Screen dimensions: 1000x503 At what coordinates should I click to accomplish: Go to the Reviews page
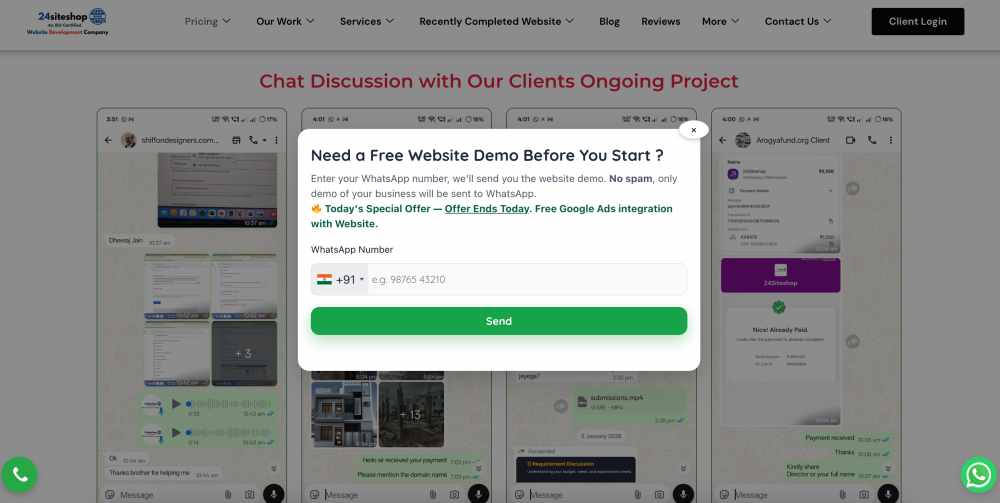click(661, 21)
